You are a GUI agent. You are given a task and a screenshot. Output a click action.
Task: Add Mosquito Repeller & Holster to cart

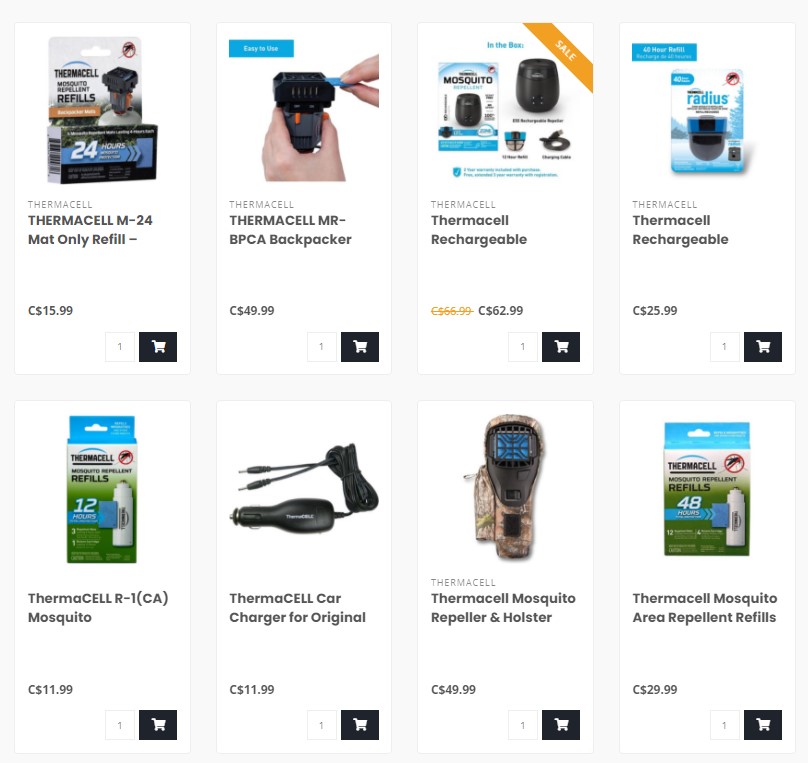(x=561, y=725)
